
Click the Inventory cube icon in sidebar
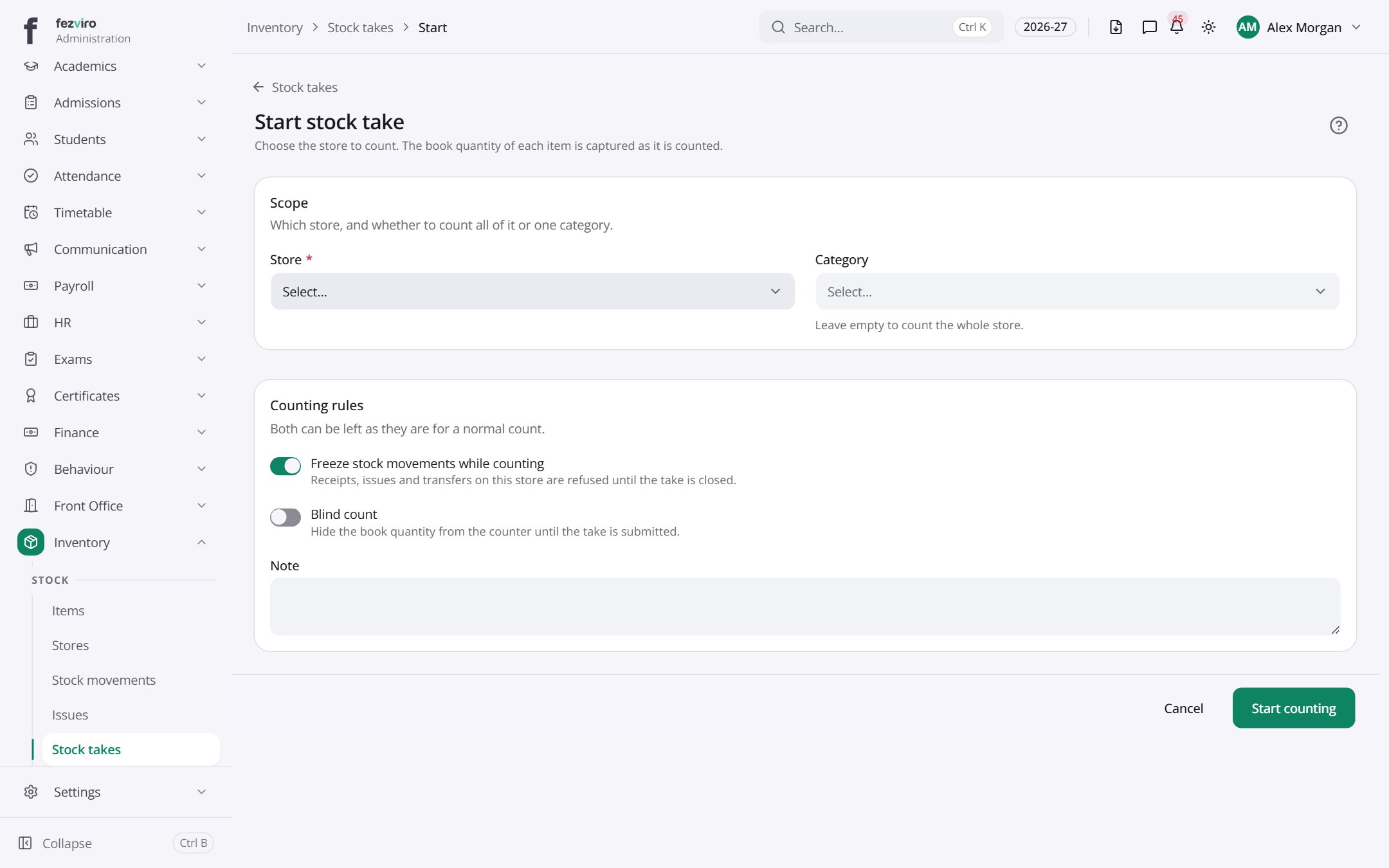click(31, 542)
